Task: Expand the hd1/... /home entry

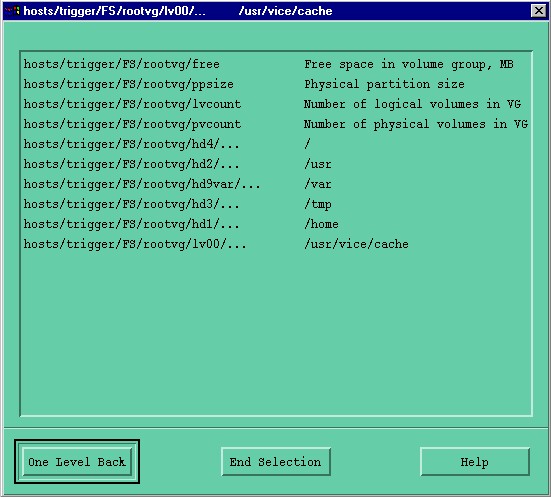Action: point(276,224)
